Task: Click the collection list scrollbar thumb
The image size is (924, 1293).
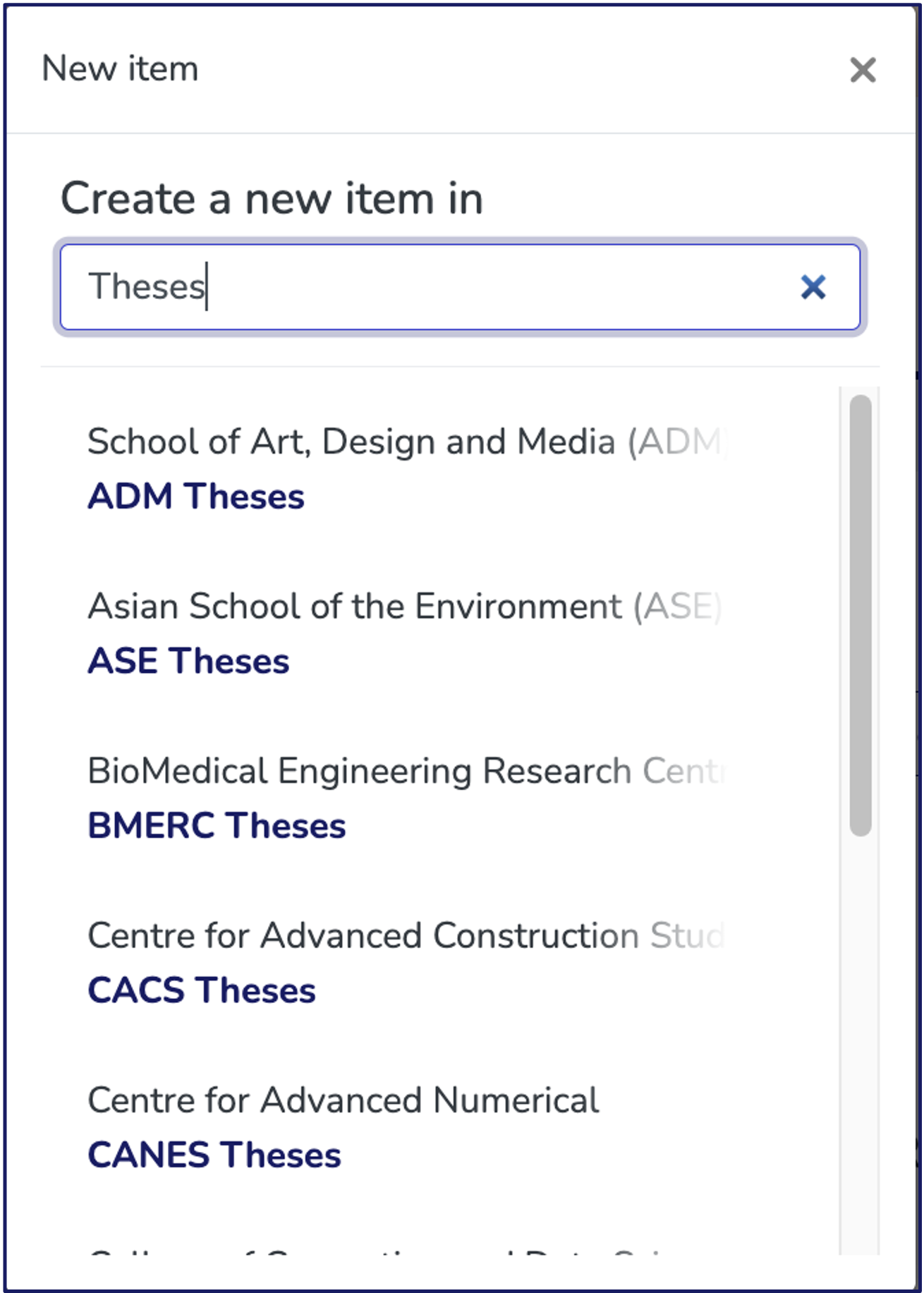Action: [x=861, y=614]
